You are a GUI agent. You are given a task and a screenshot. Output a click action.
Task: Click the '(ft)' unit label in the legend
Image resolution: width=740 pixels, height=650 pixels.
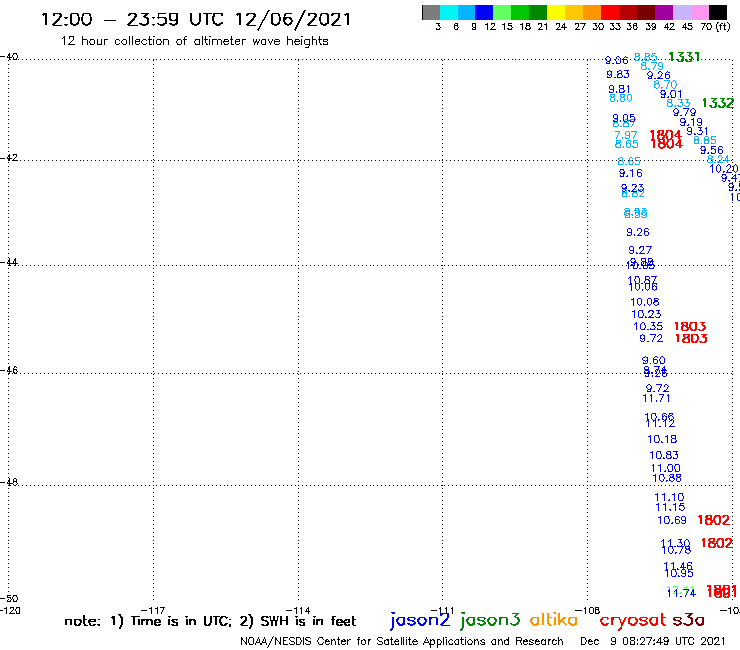pyautogui.click(x=722, y=26)
